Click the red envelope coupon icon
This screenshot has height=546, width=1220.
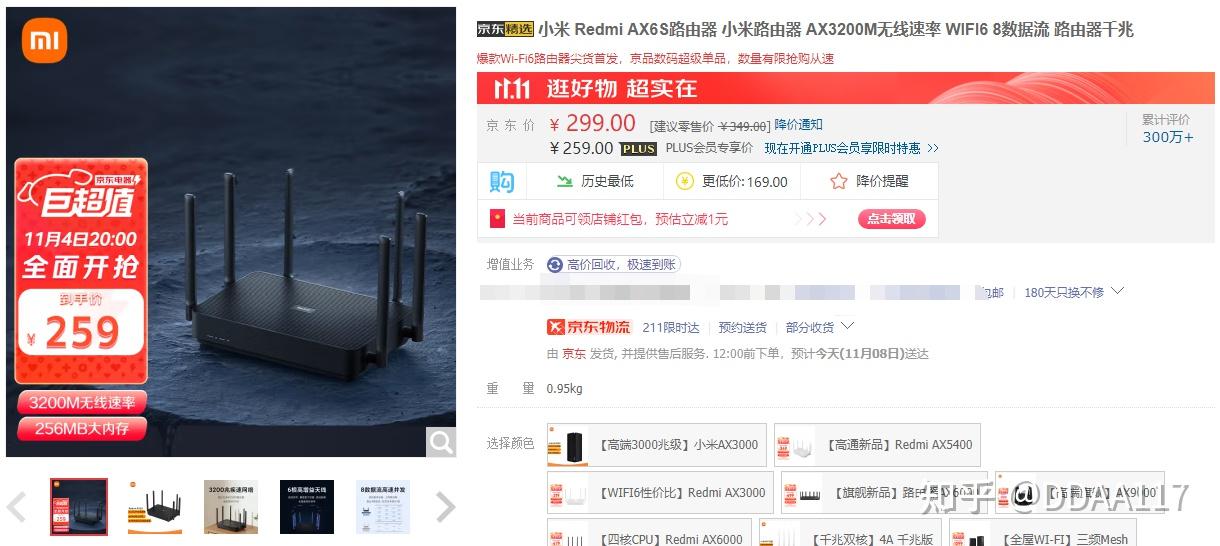[497, 218]
